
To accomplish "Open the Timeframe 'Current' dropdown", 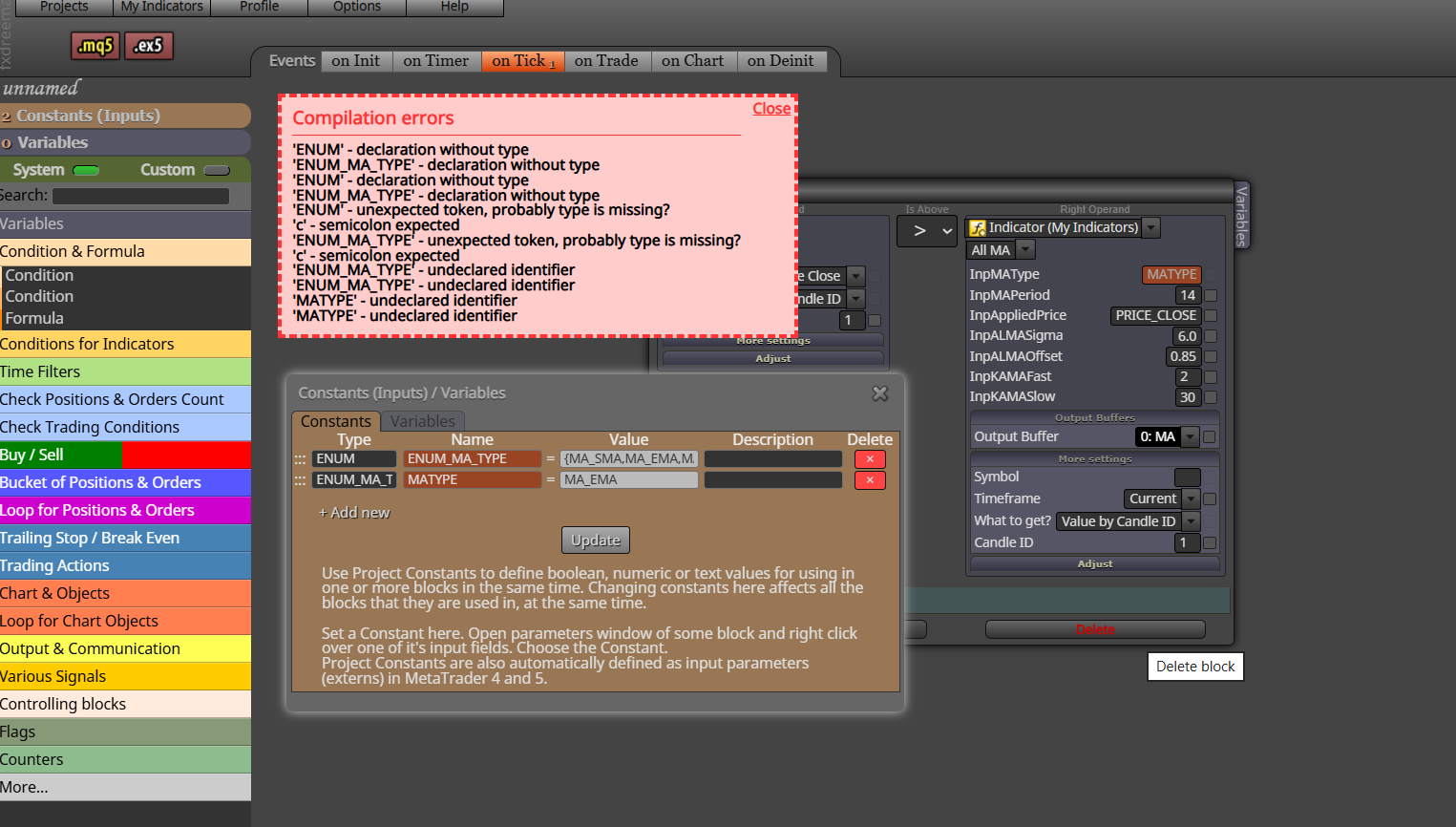I will (x=1191, y=499).
